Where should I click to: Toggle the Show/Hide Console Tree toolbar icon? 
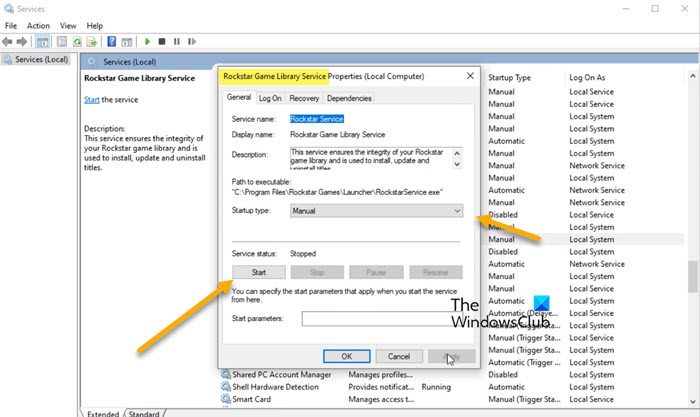[42, 42]
